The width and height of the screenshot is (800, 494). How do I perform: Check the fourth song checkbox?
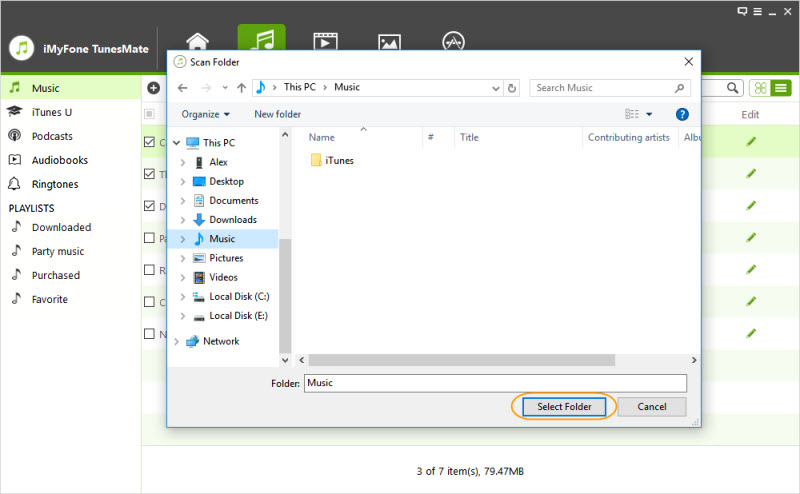tap(149, 238)
